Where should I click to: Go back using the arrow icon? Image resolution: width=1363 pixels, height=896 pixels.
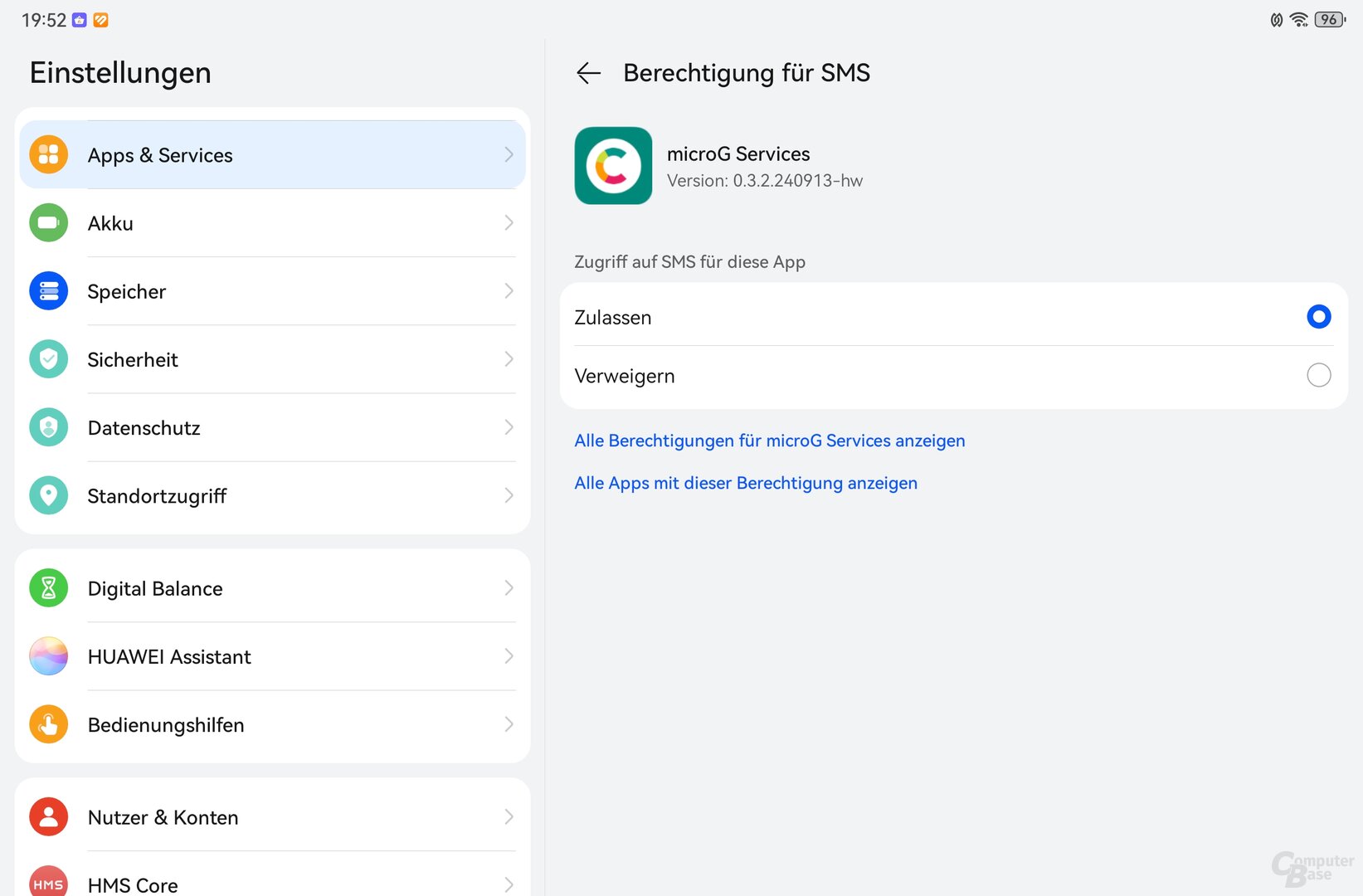click(588, 73)
